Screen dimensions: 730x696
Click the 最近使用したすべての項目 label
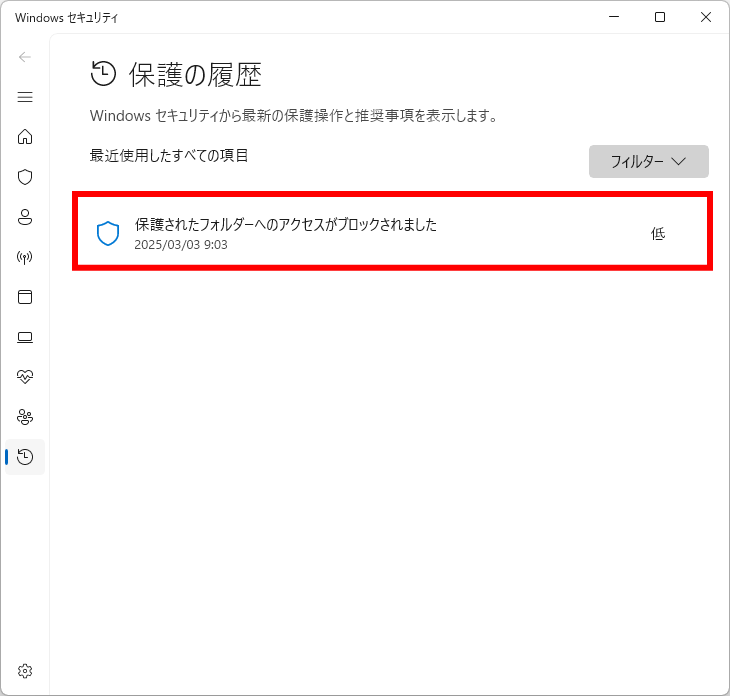coord(169,155)
